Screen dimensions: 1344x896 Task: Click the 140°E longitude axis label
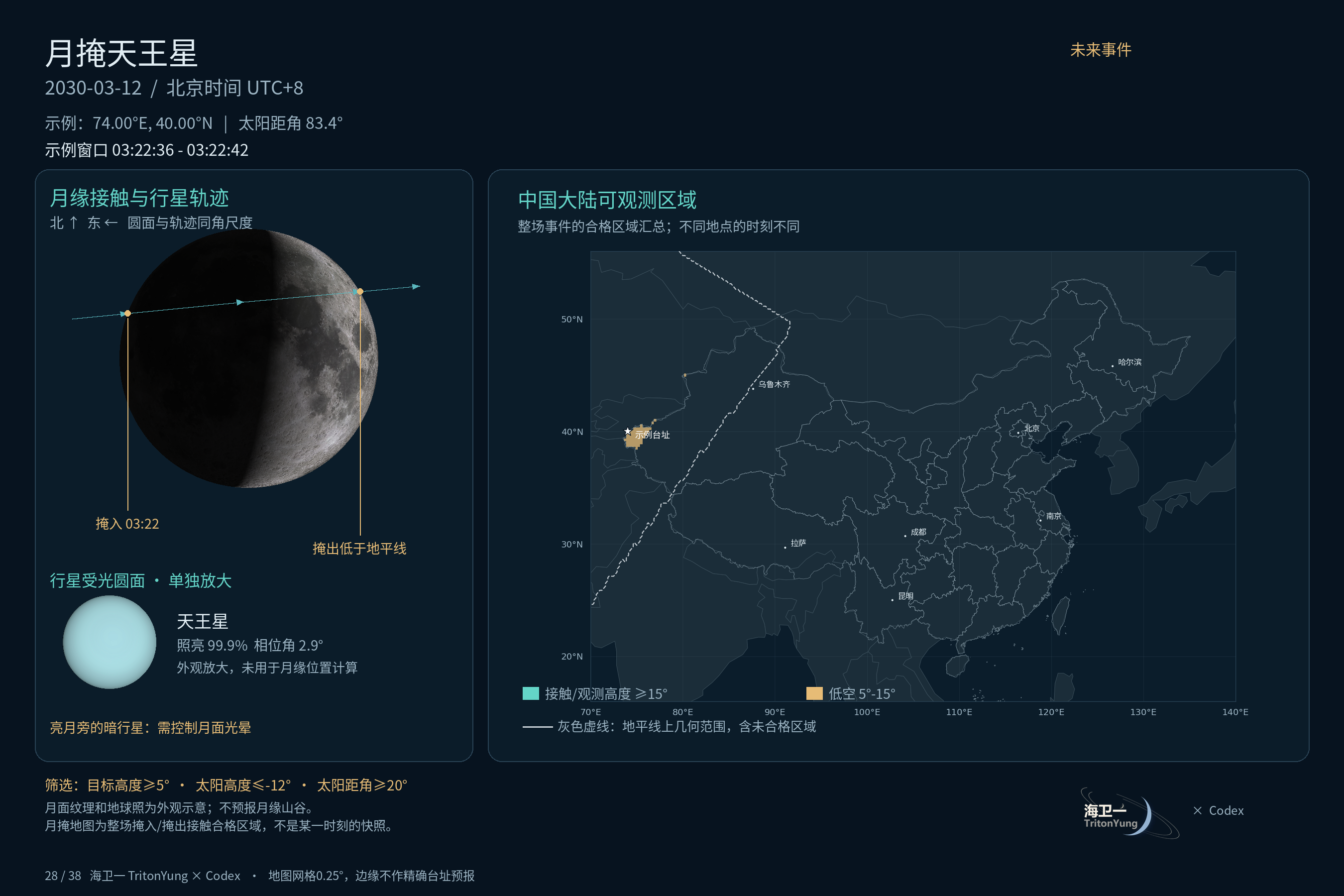click(1235, 712)
